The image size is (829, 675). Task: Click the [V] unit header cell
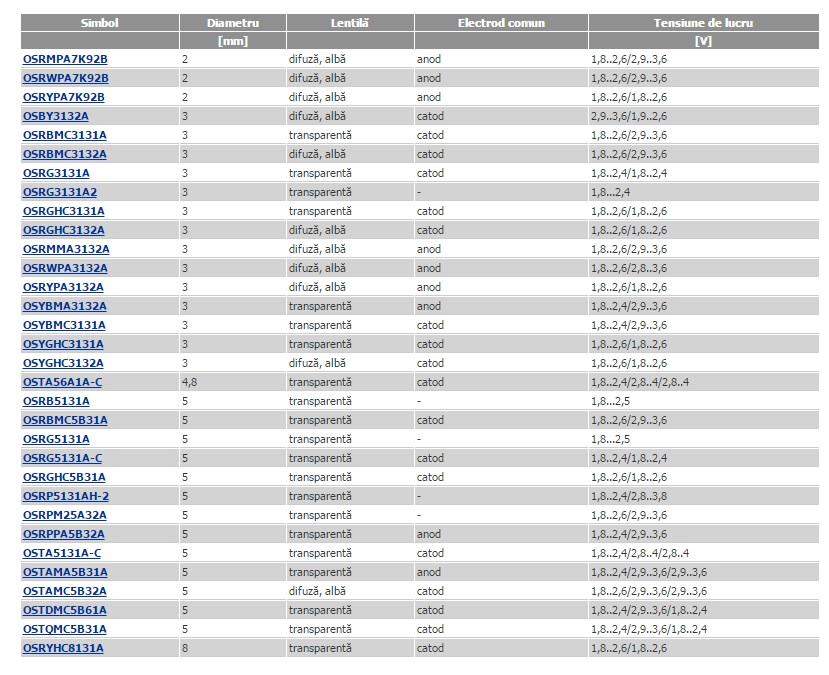tap(703, 41)
